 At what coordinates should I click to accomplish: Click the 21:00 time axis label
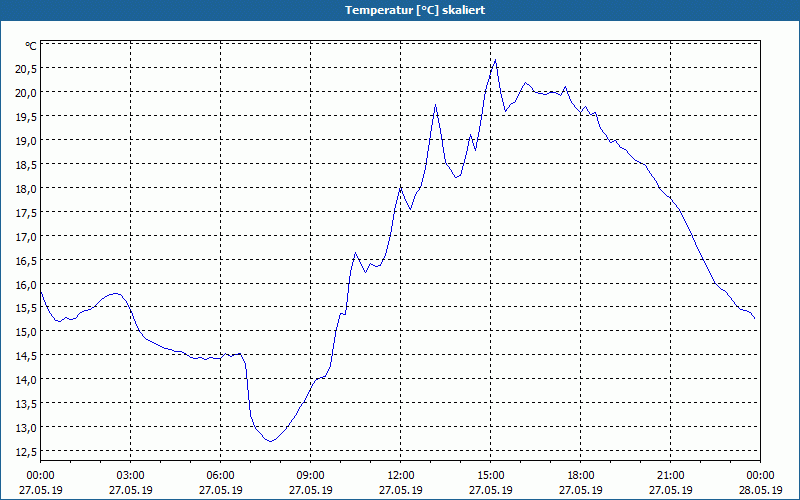tap(670, 476)
